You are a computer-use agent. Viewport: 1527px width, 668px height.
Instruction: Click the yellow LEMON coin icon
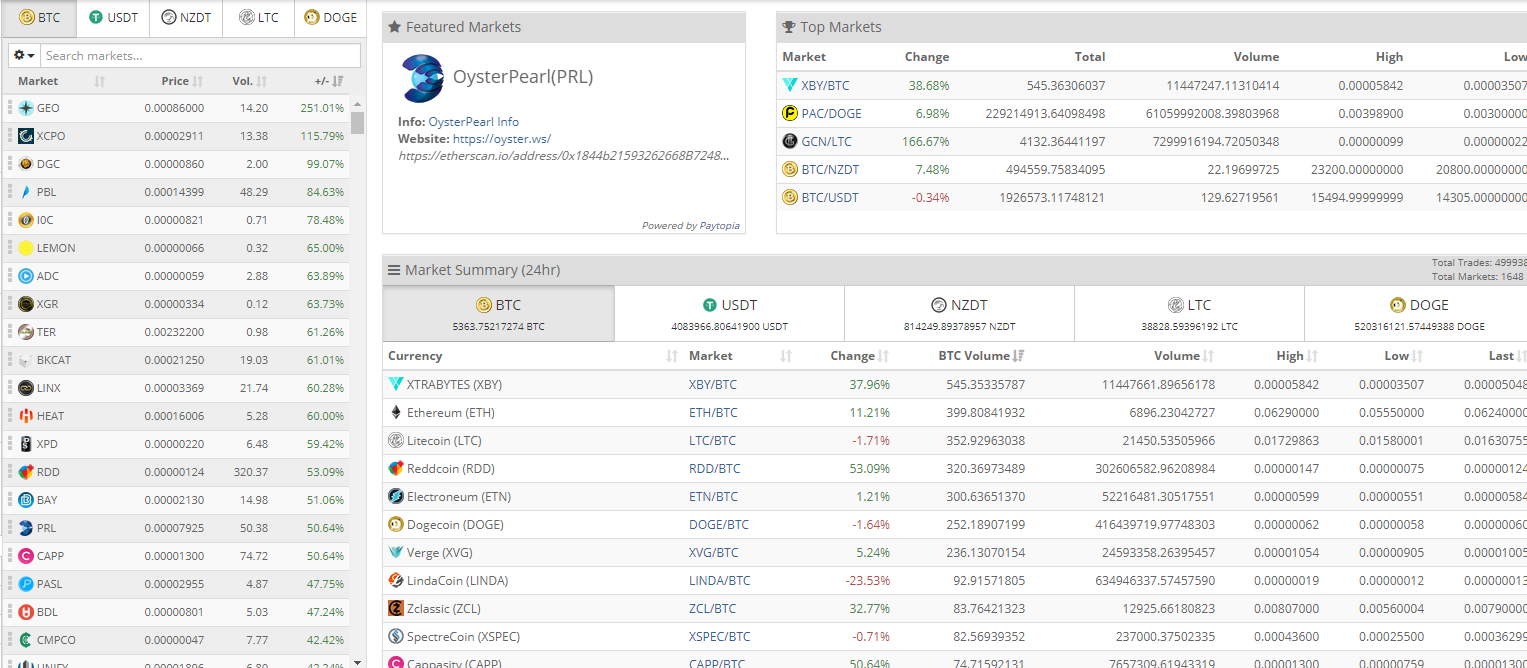(26, 248)
